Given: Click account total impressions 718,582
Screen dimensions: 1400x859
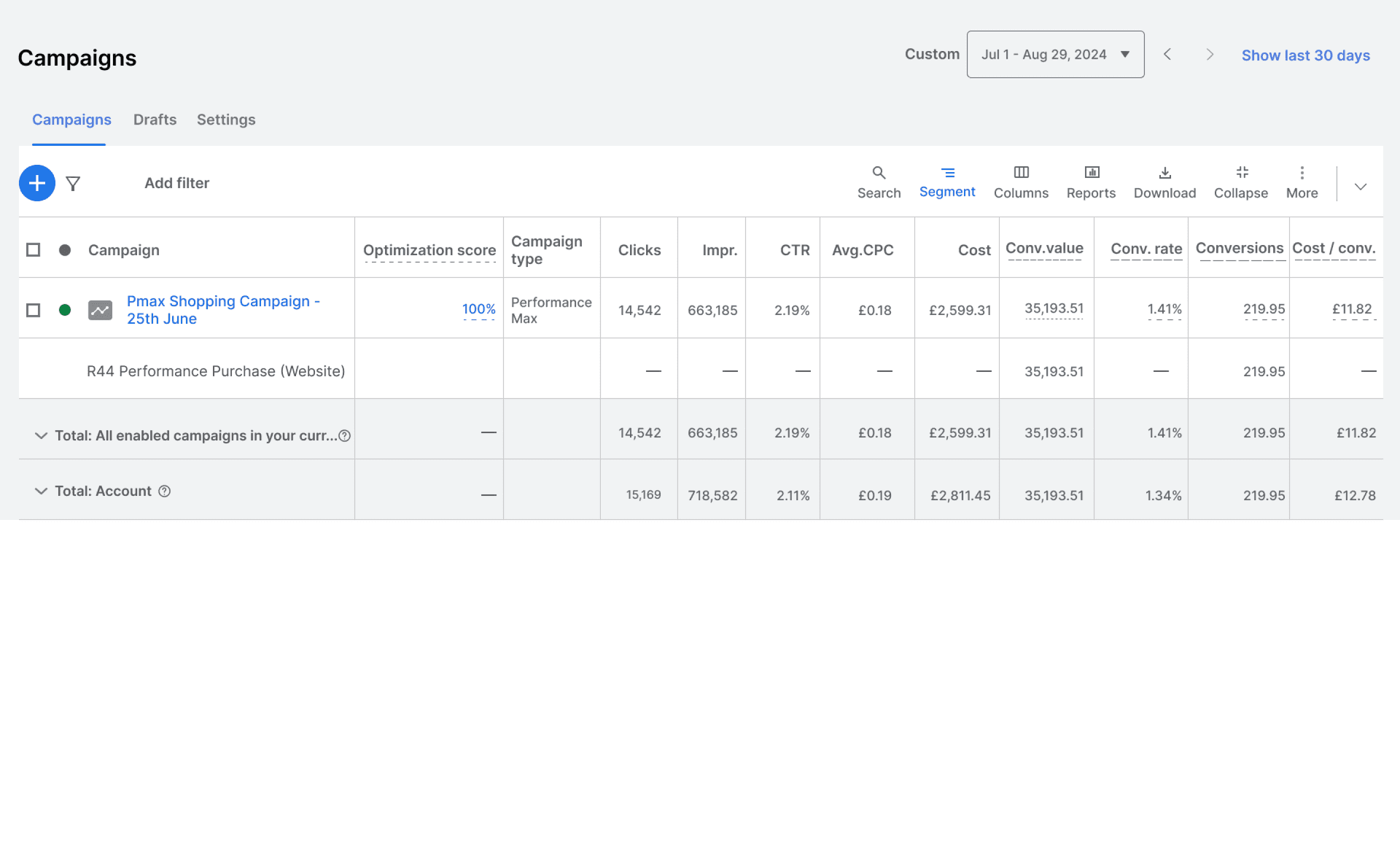Looking at the screenshot, I should (712, 496).
